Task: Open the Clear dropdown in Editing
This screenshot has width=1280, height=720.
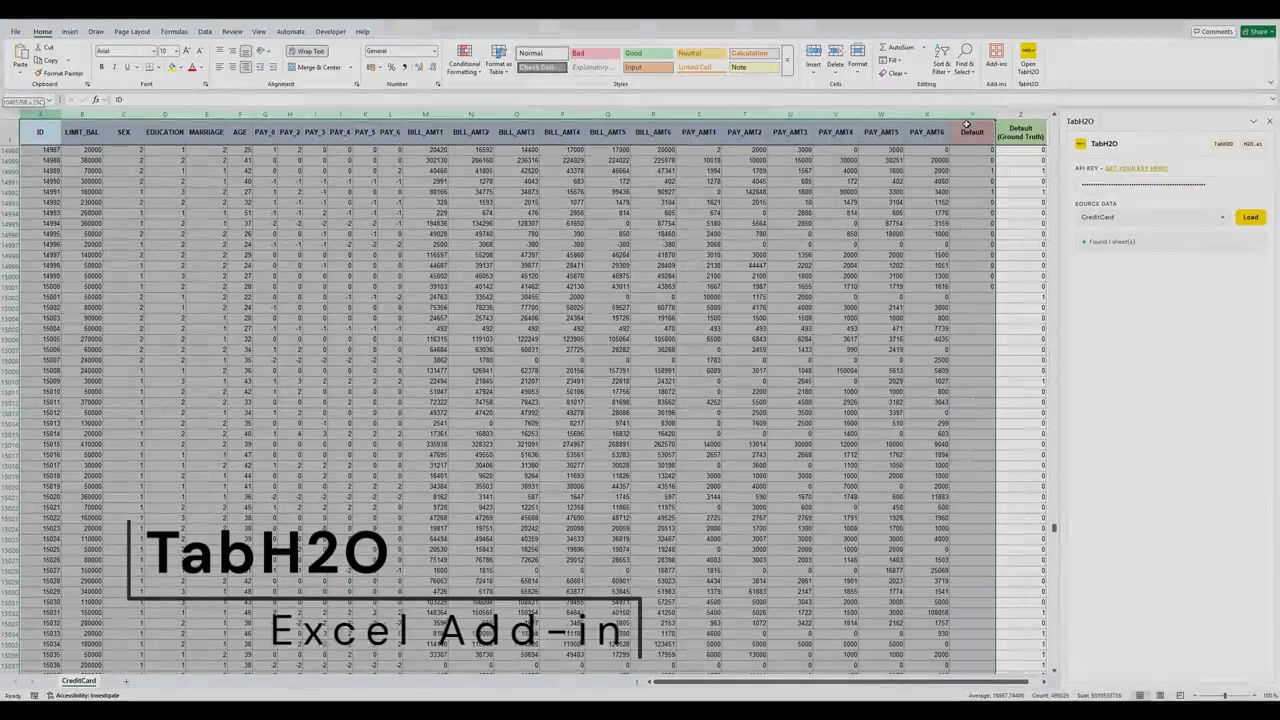Action: coord(895,73)
